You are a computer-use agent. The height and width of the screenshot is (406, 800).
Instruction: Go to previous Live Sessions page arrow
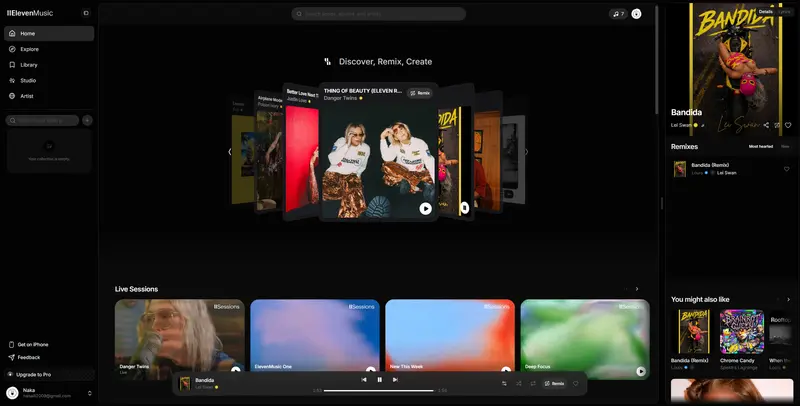tap(626, 289)
